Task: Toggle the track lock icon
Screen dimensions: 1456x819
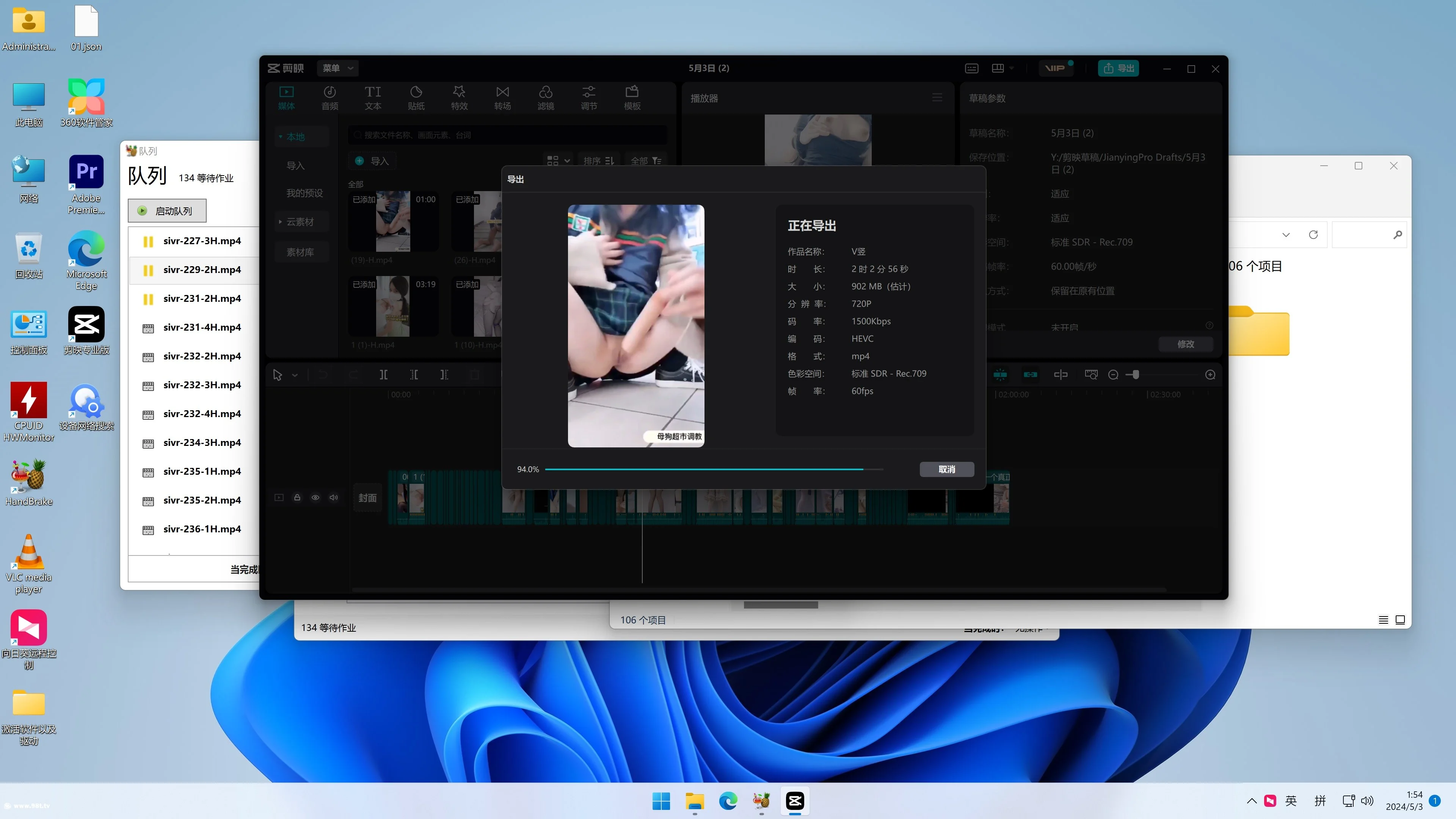Action: [x=297, y=497]
